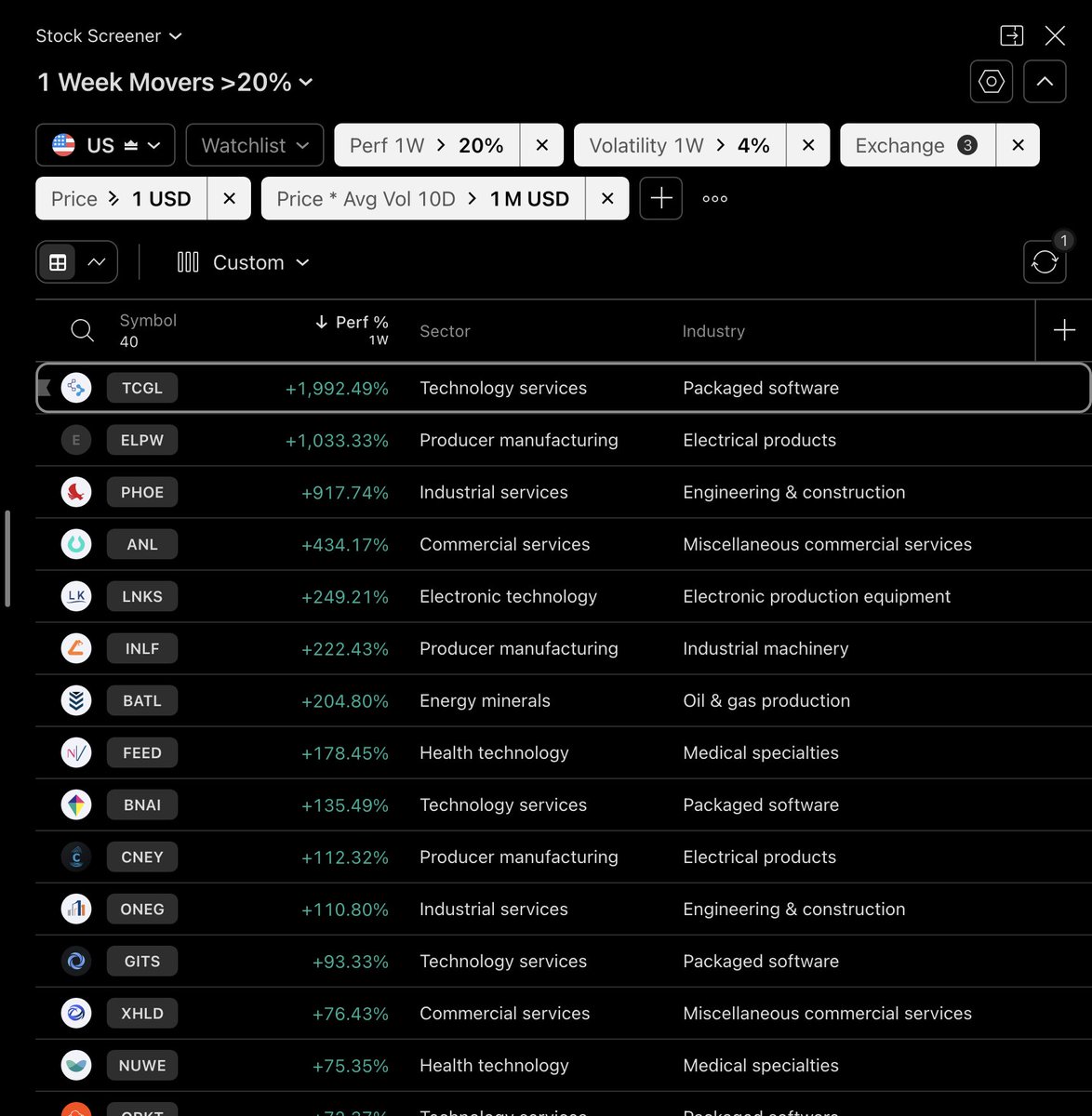This screenshot has width=1092, height=1116.
Task: Open the Stock Screener dropdown
Action: pos(109,35)
